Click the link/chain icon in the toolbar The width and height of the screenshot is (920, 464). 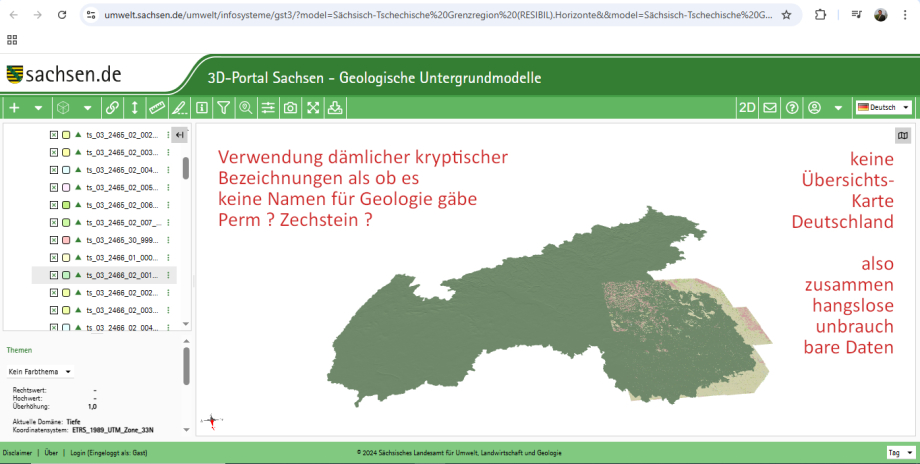(x=112, y=108)
